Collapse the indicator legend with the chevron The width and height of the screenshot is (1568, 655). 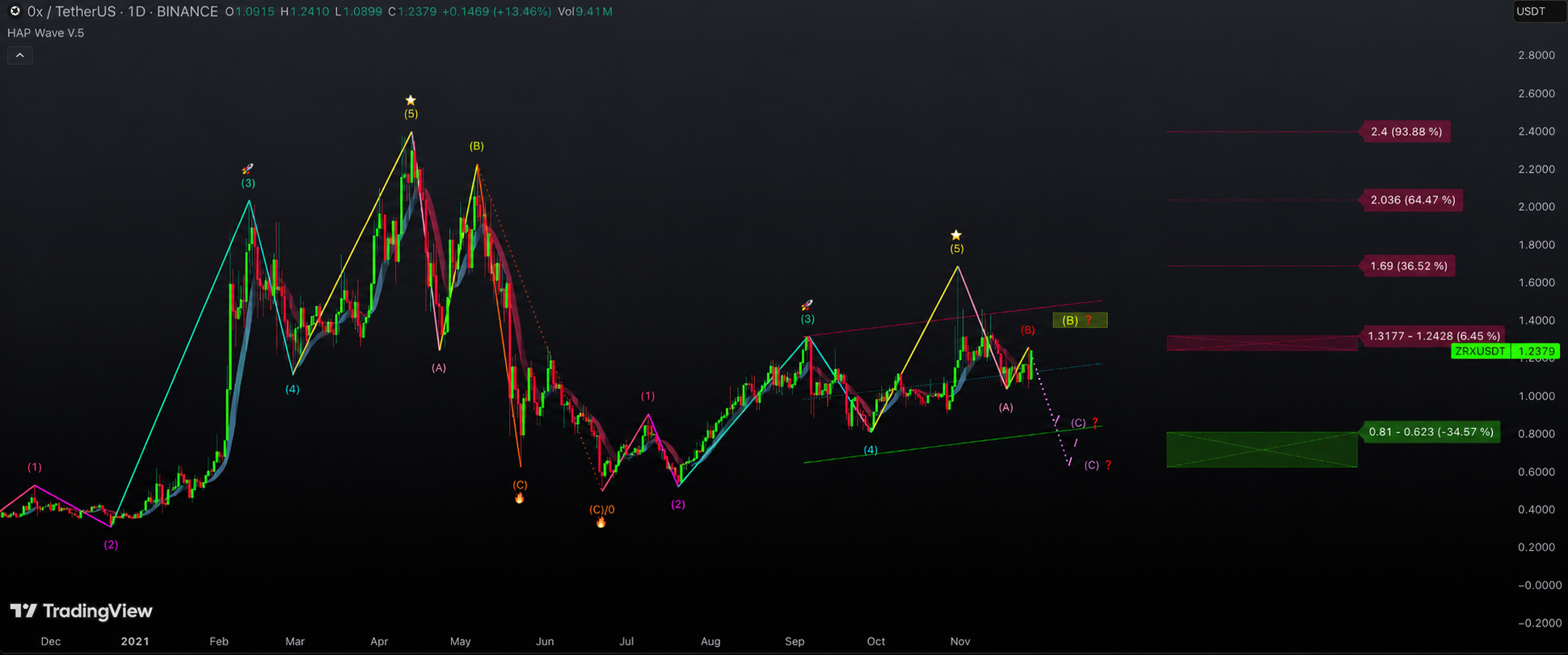[20, 55]
